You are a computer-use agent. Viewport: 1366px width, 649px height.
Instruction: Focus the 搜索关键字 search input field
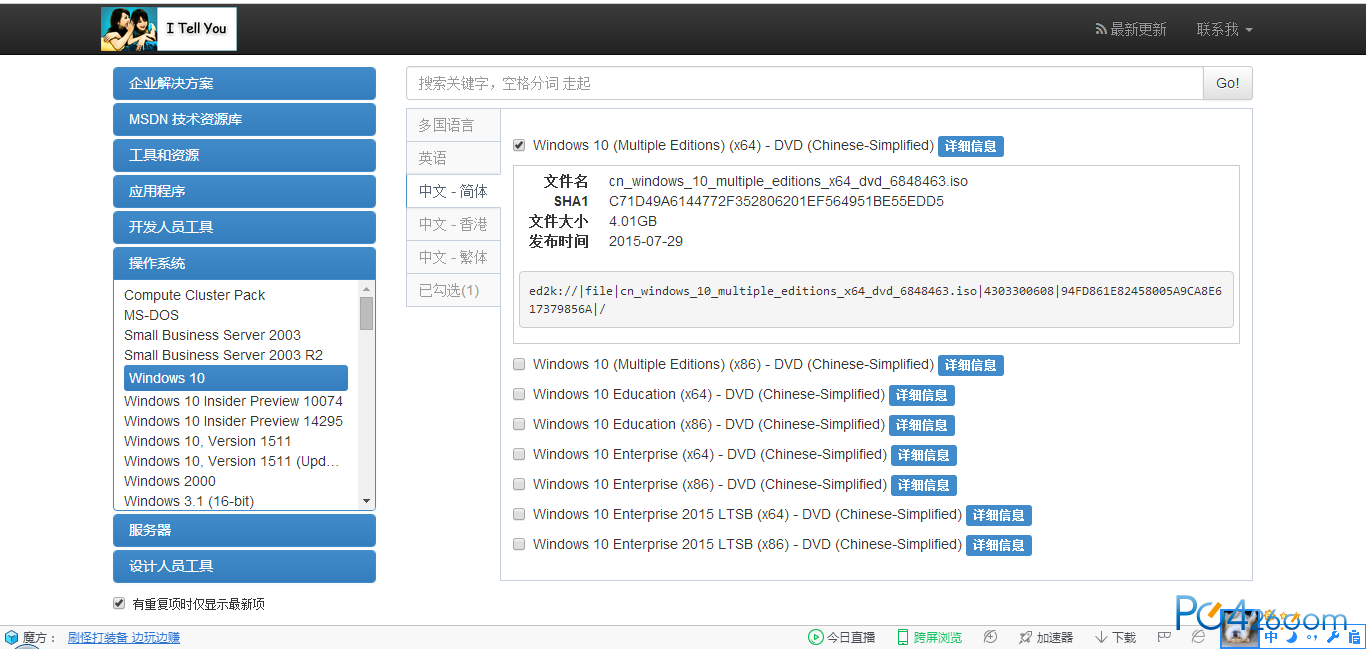coord(804,83)
